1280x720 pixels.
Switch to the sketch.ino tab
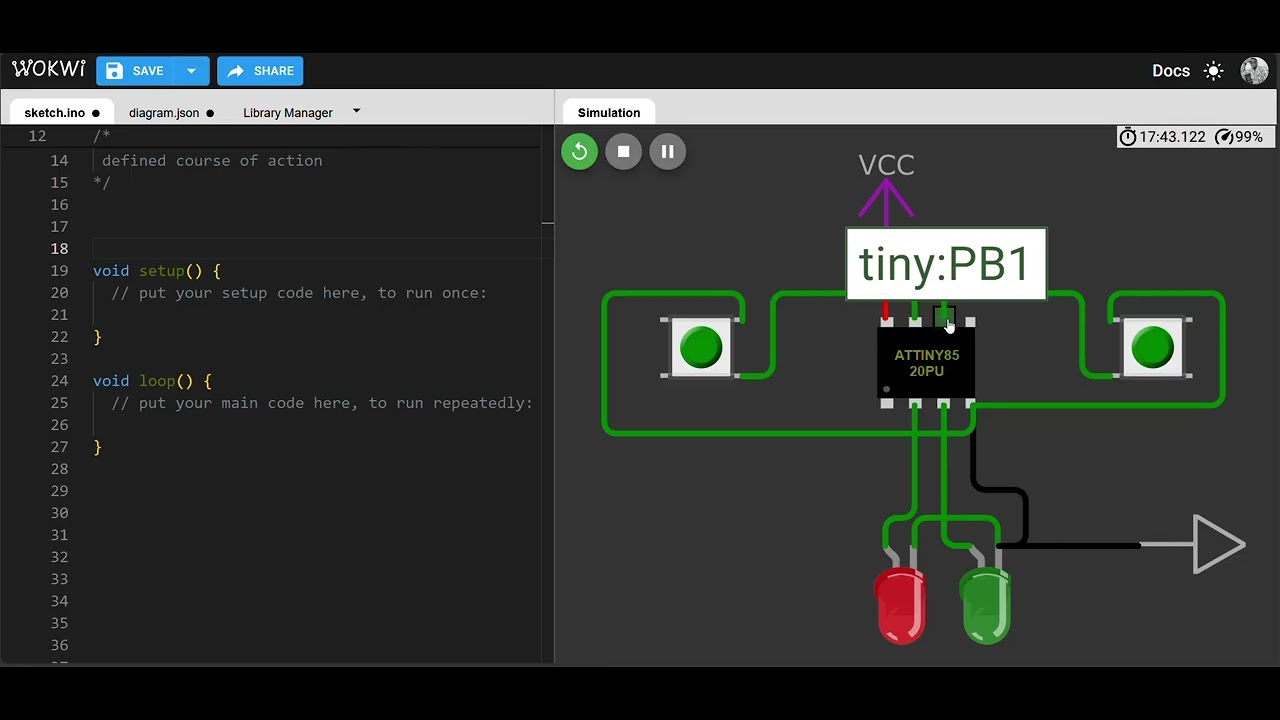coord(62,113)
